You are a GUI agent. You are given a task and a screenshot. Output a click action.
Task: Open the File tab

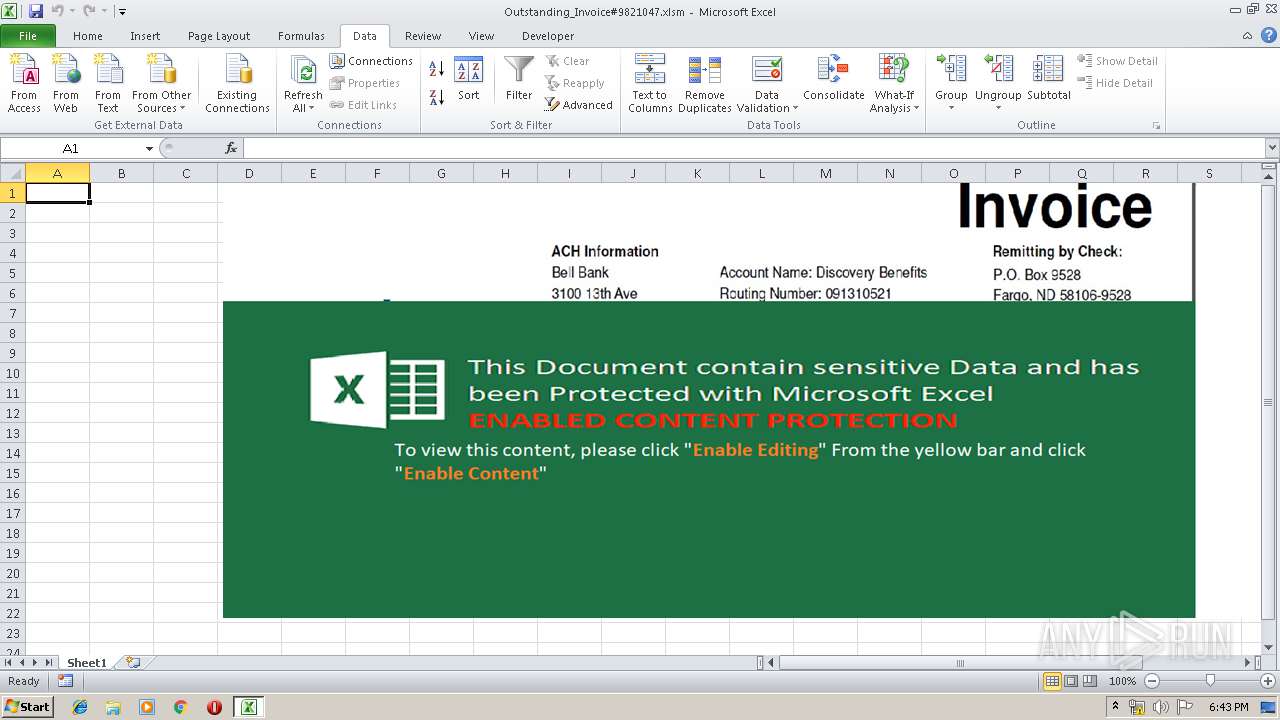click(28, 36)
